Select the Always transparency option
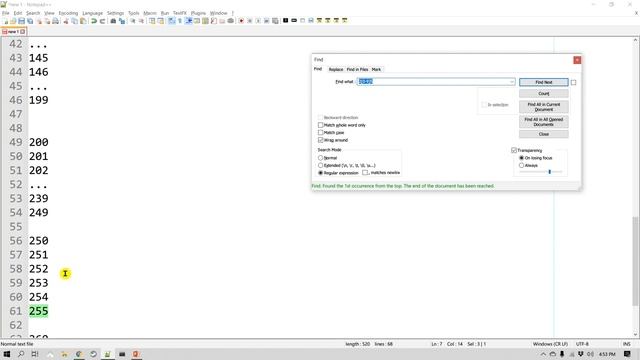The width and height of the screenshot is (640, 360). 521,165
